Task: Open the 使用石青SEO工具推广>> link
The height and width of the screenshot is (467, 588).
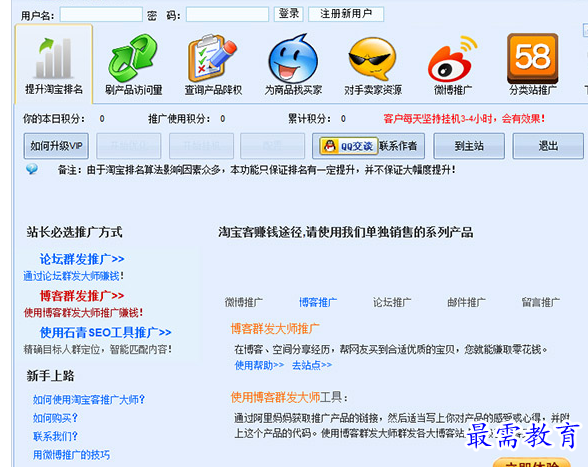Action: pyautogui.click(x=105, y=332)
